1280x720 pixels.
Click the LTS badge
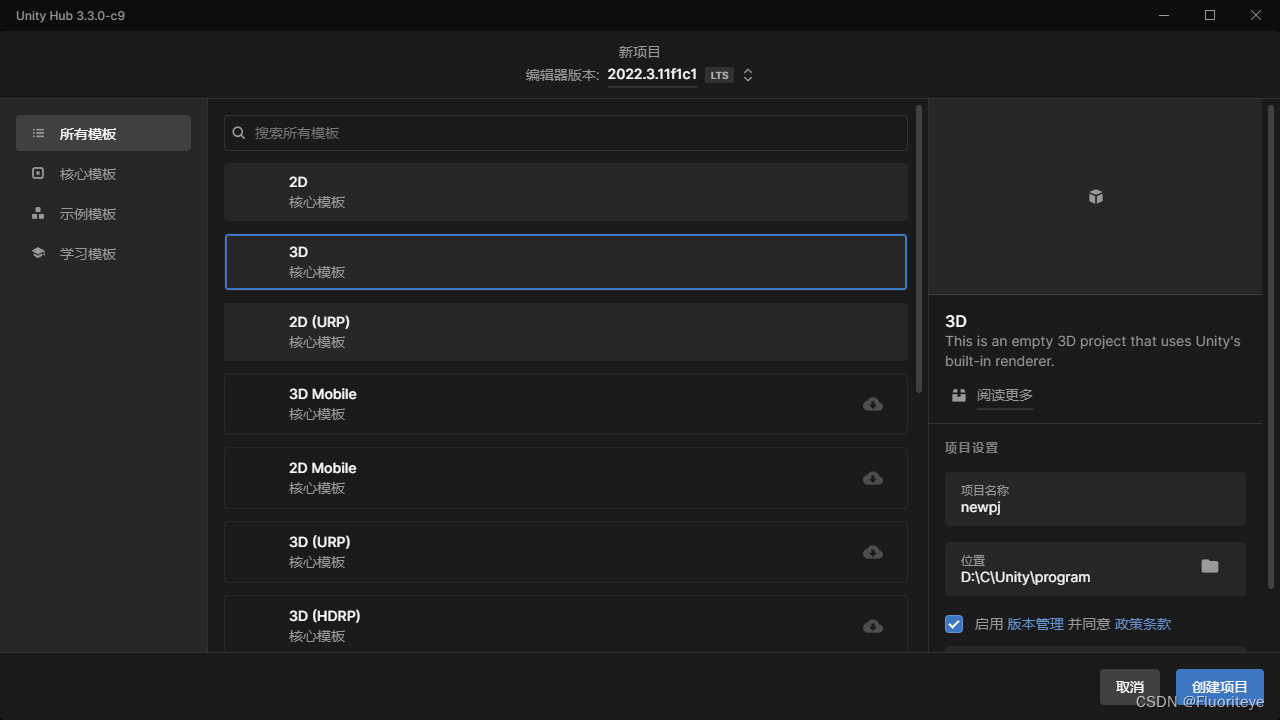click(719, 75)
